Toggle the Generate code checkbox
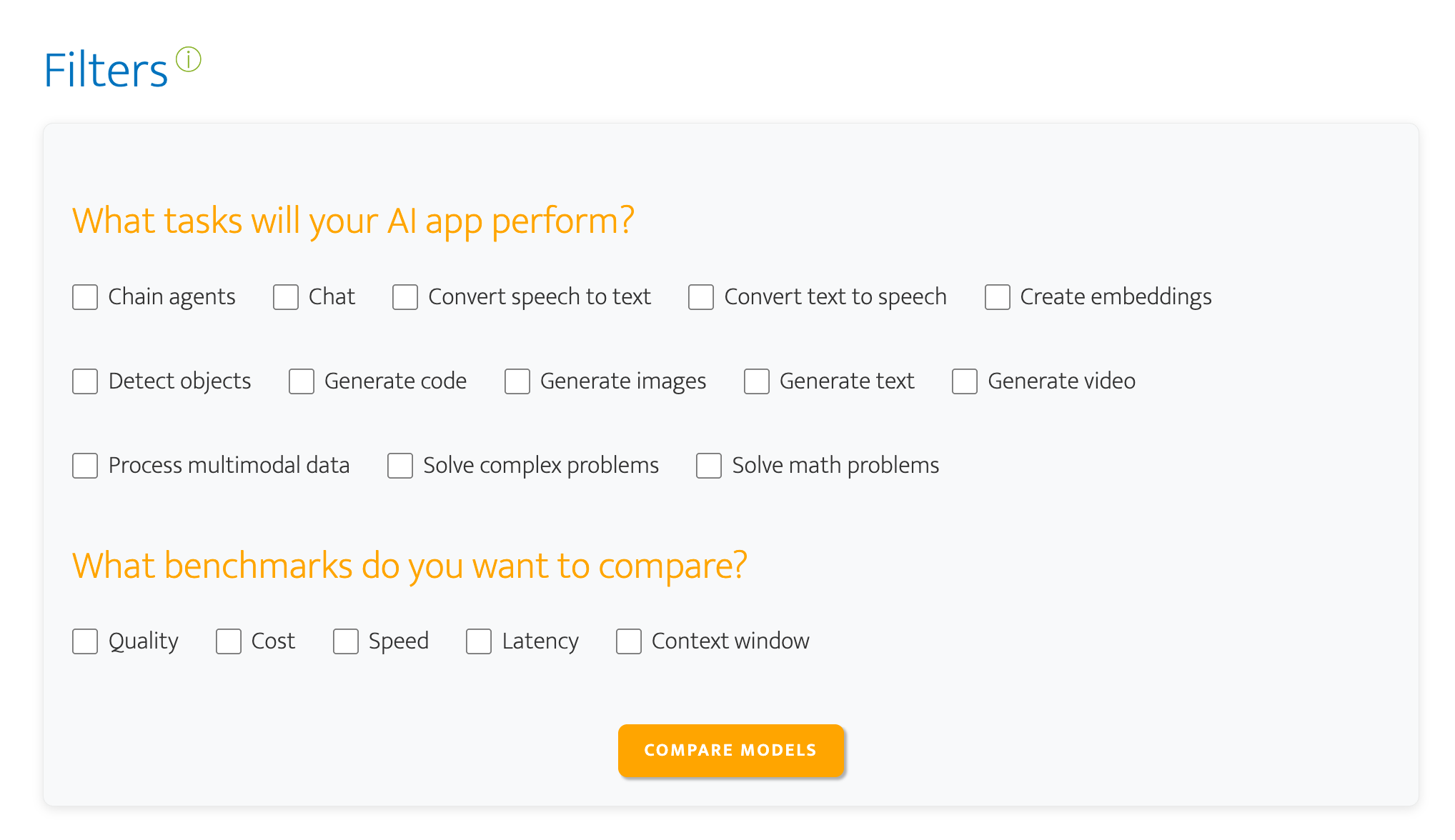 tap(302, 381)
